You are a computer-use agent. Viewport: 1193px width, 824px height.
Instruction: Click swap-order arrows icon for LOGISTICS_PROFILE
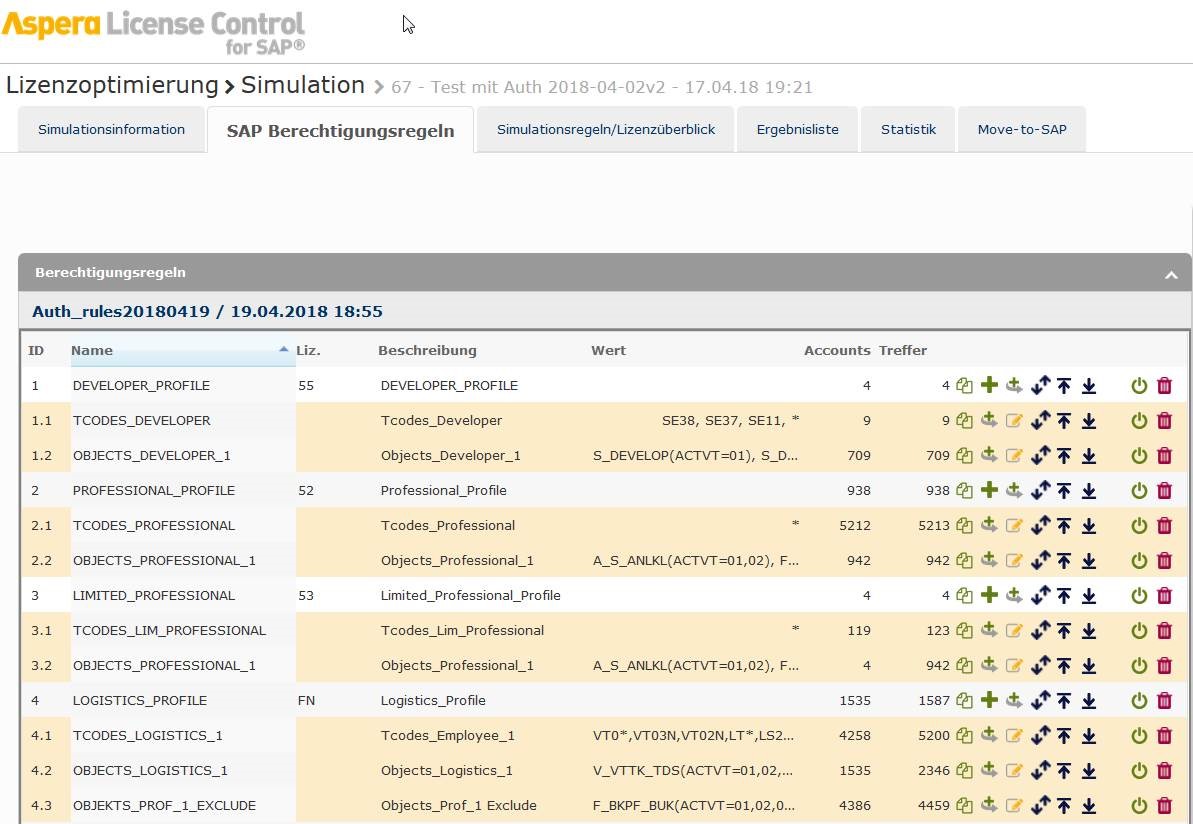click(x=1040, y=701)
